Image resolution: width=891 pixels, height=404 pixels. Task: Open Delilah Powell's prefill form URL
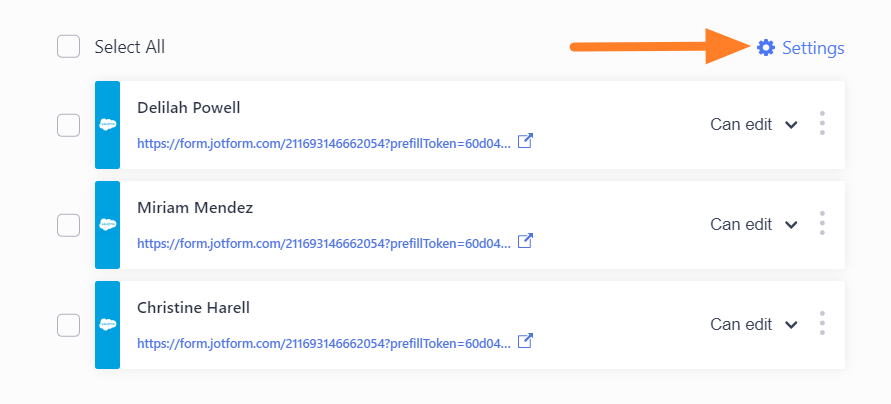(324, 143)
